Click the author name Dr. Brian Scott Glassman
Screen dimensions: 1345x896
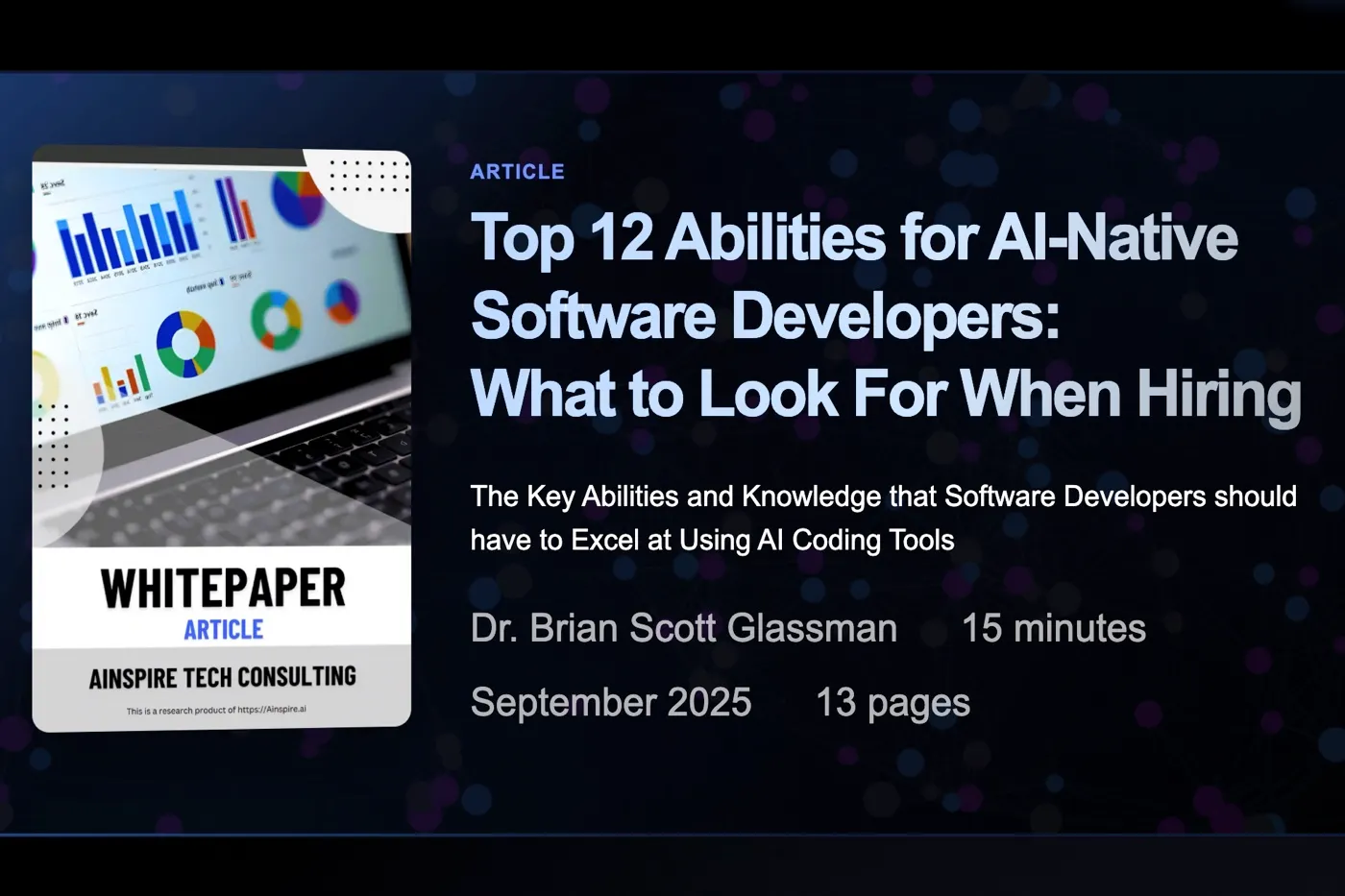[683, 627]
